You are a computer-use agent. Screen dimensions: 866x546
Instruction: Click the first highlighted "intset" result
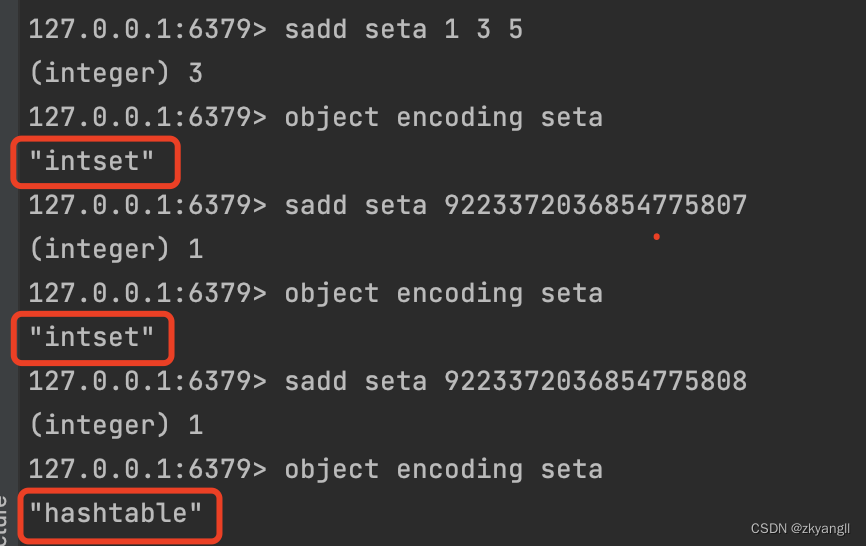pos(93,161)
